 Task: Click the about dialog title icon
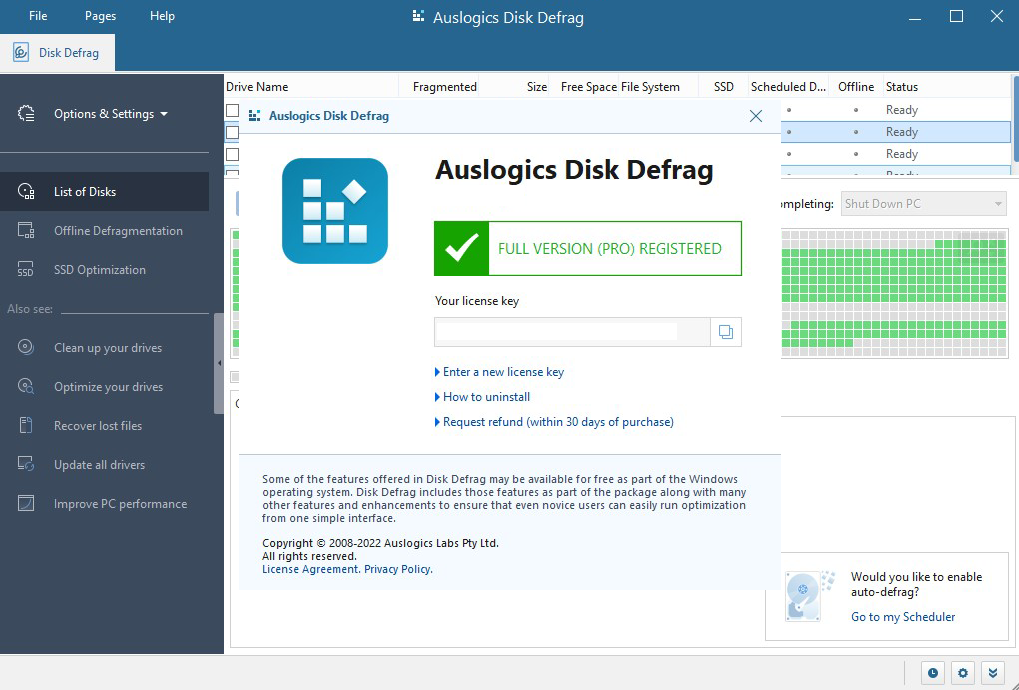tap(255, 116)
